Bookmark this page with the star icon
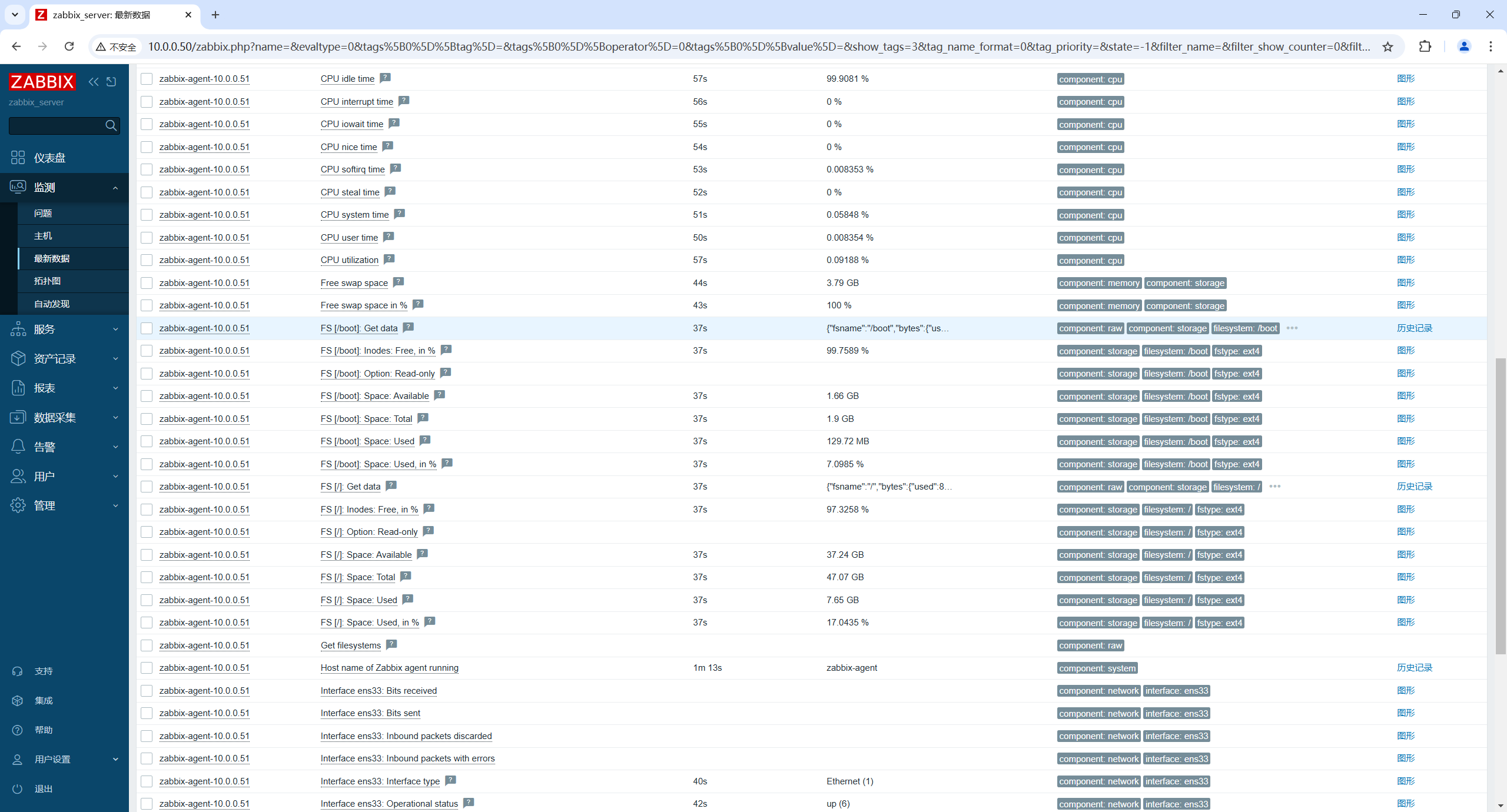Screen dimensions: 1507x812 tap(1387, 46)
